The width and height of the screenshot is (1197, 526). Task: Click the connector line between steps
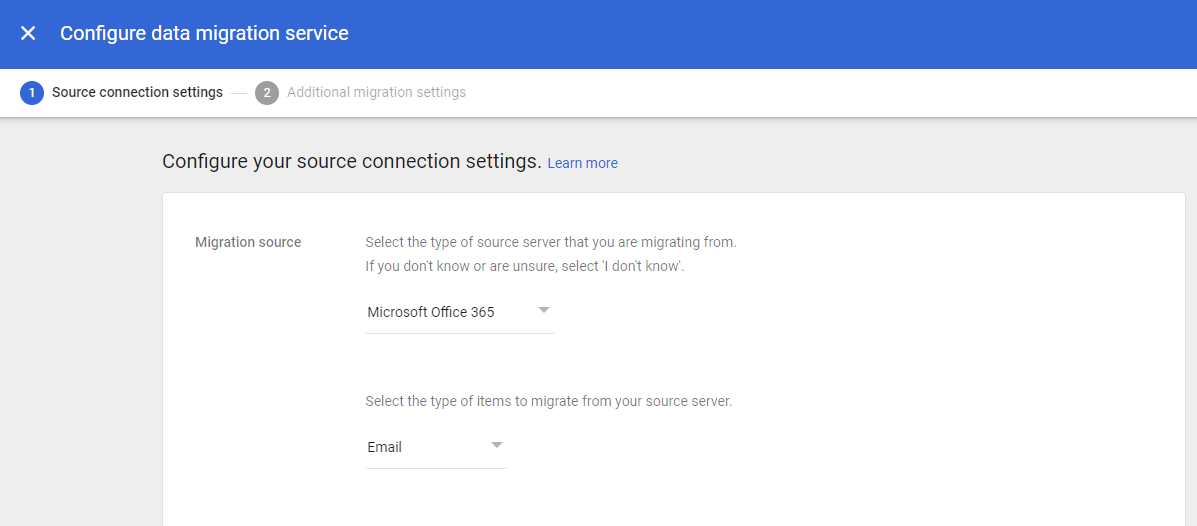[x=239, y=93]
